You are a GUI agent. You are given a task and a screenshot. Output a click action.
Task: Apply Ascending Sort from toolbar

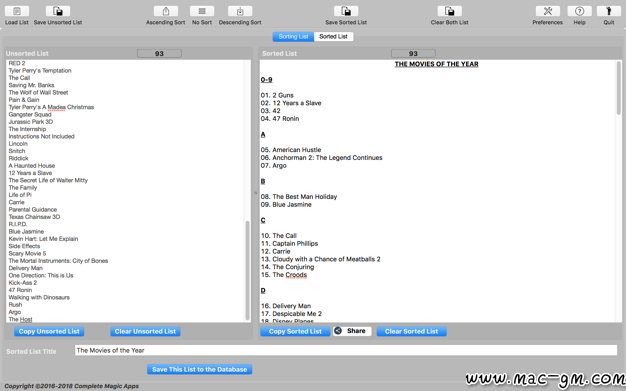click(x=166, y=11)
